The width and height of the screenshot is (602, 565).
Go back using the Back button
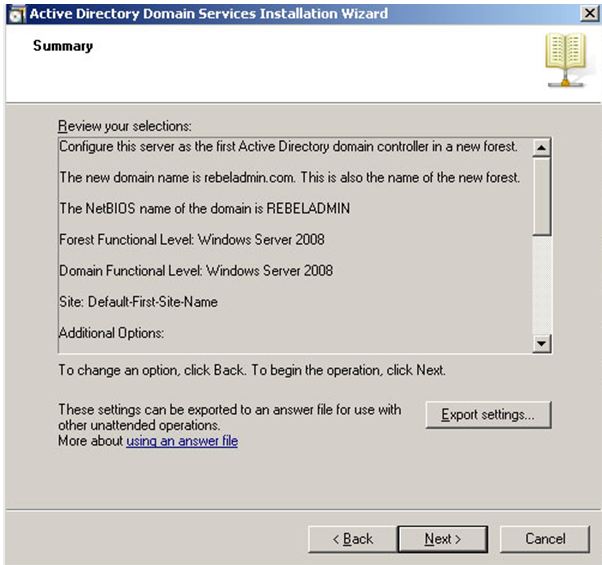pyautogui.click(x=353, y=539)
